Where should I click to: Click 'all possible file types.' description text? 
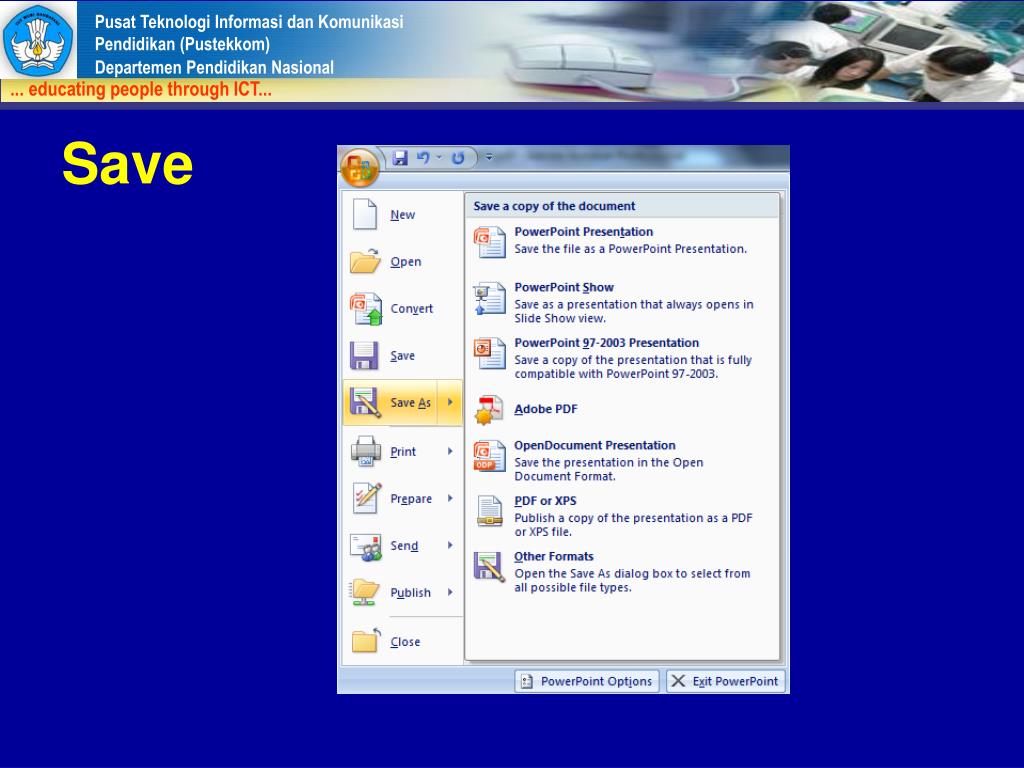coord(573,587)
